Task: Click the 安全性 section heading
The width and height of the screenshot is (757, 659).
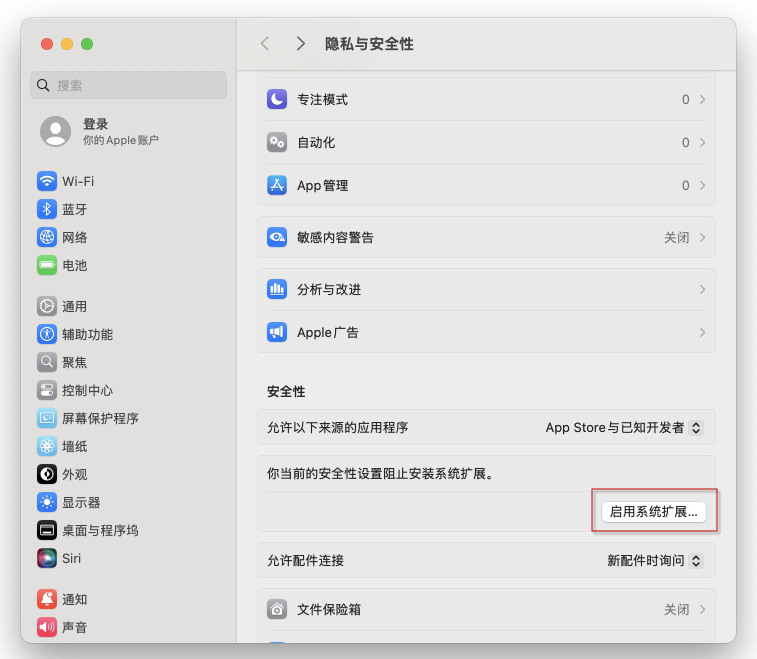Action: (286, 392)
